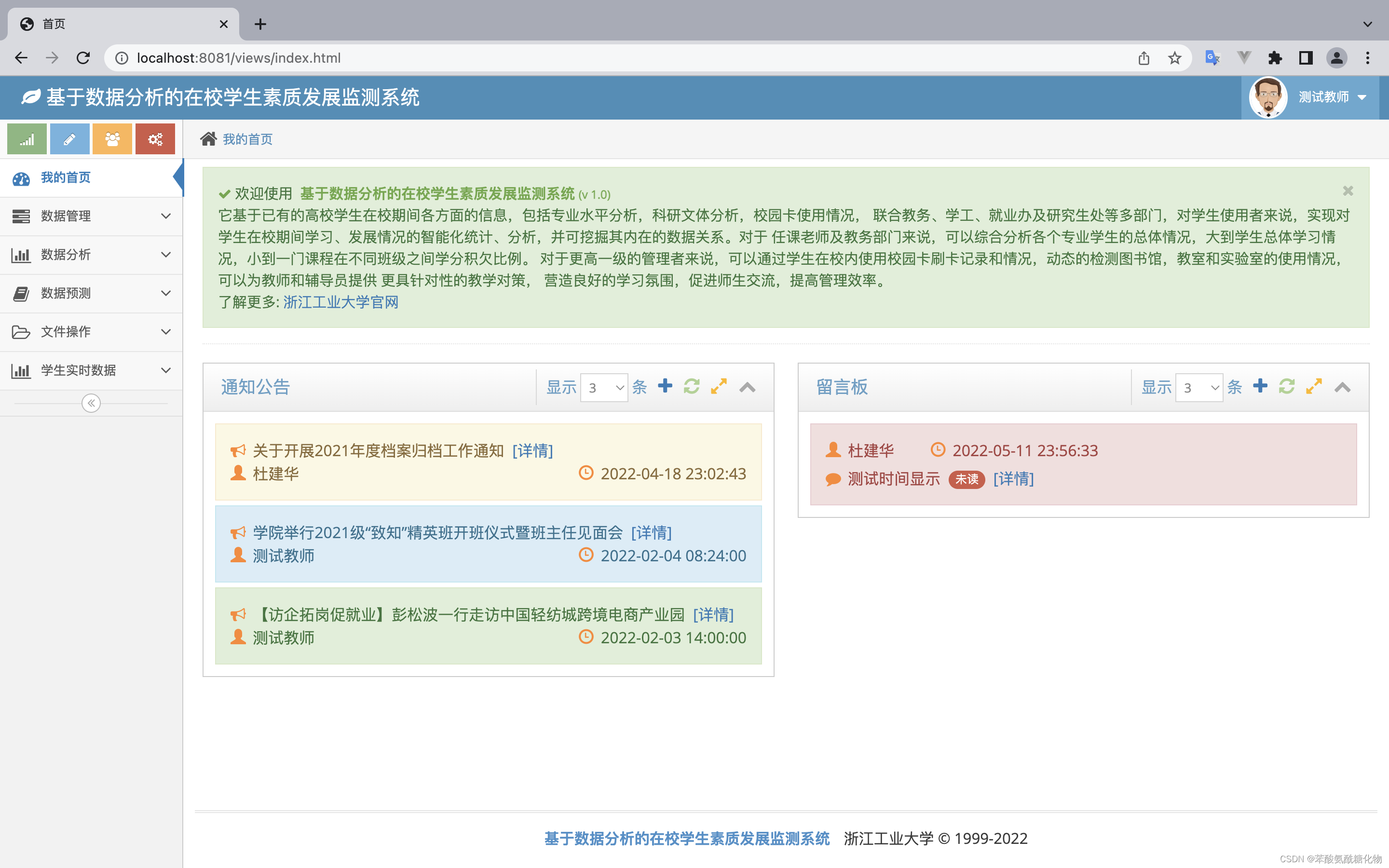Image resolution: width=1389 pixels, height=868 pixels.
Task: Open 详情 for 测试时间显示 message
Action: 1013,479
